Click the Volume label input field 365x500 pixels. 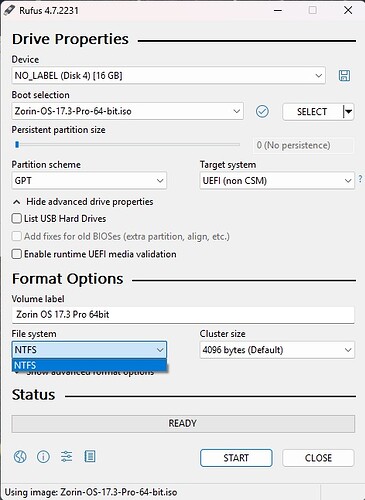(x=183, y=315)
